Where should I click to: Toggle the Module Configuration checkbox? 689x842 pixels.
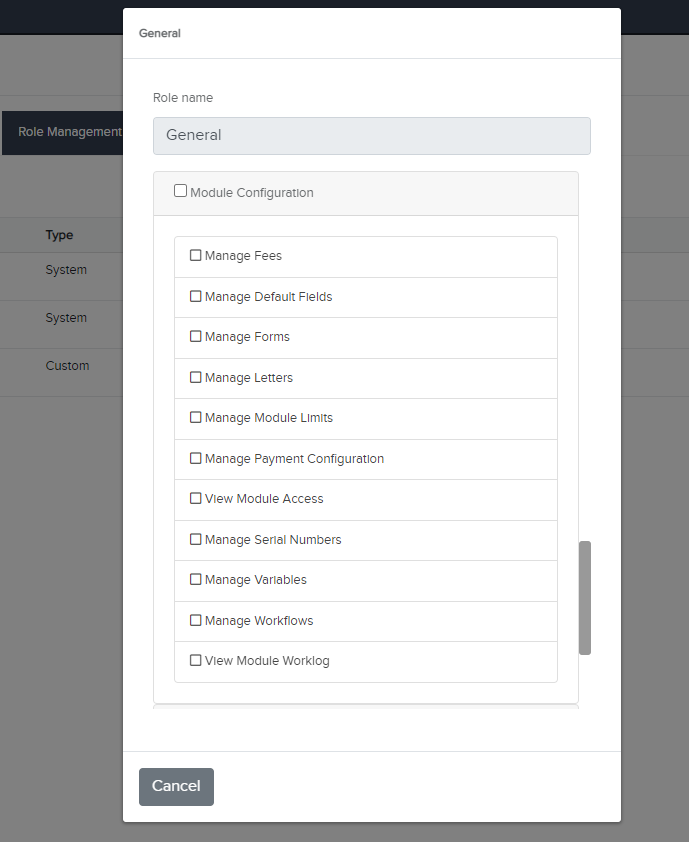(181, 191)
